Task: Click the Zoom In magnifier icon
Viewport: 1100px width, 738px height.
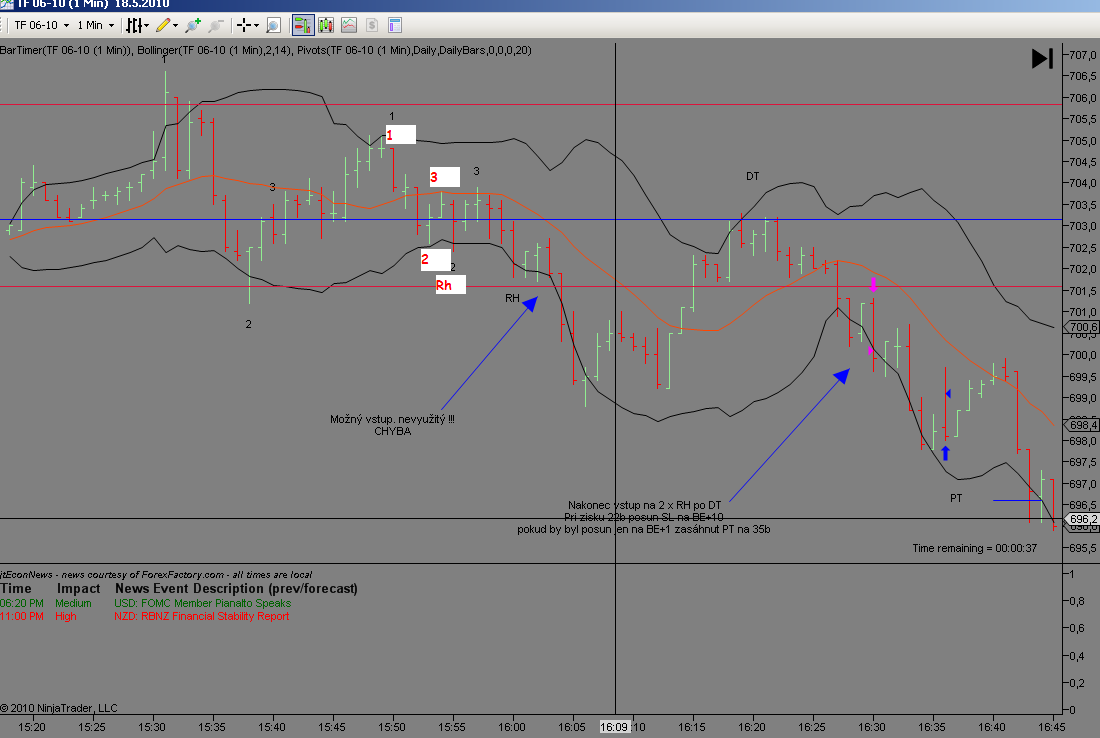Action: [193, 25]
